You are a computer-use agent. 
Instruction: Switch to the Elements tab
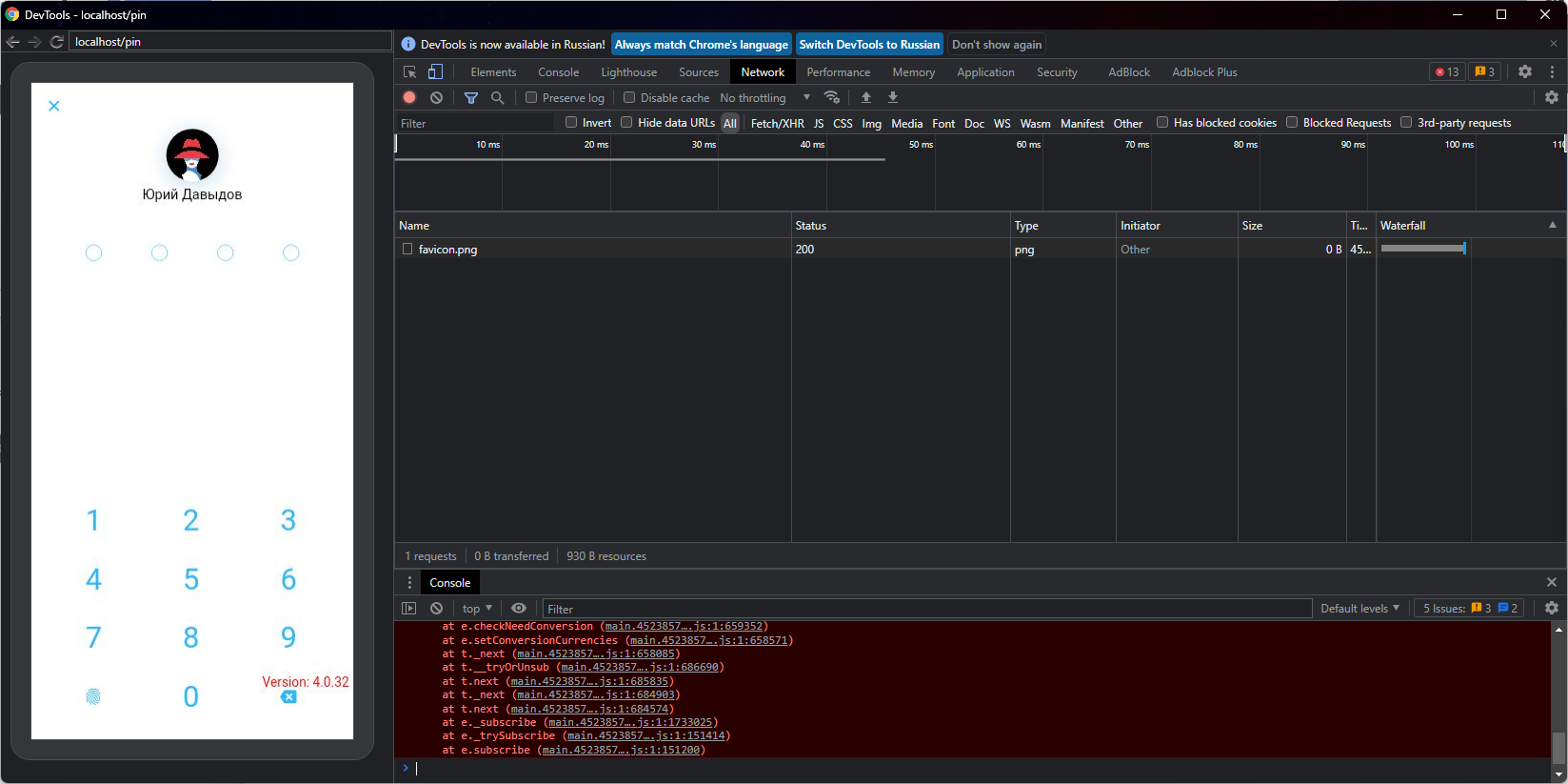(493, 72)
